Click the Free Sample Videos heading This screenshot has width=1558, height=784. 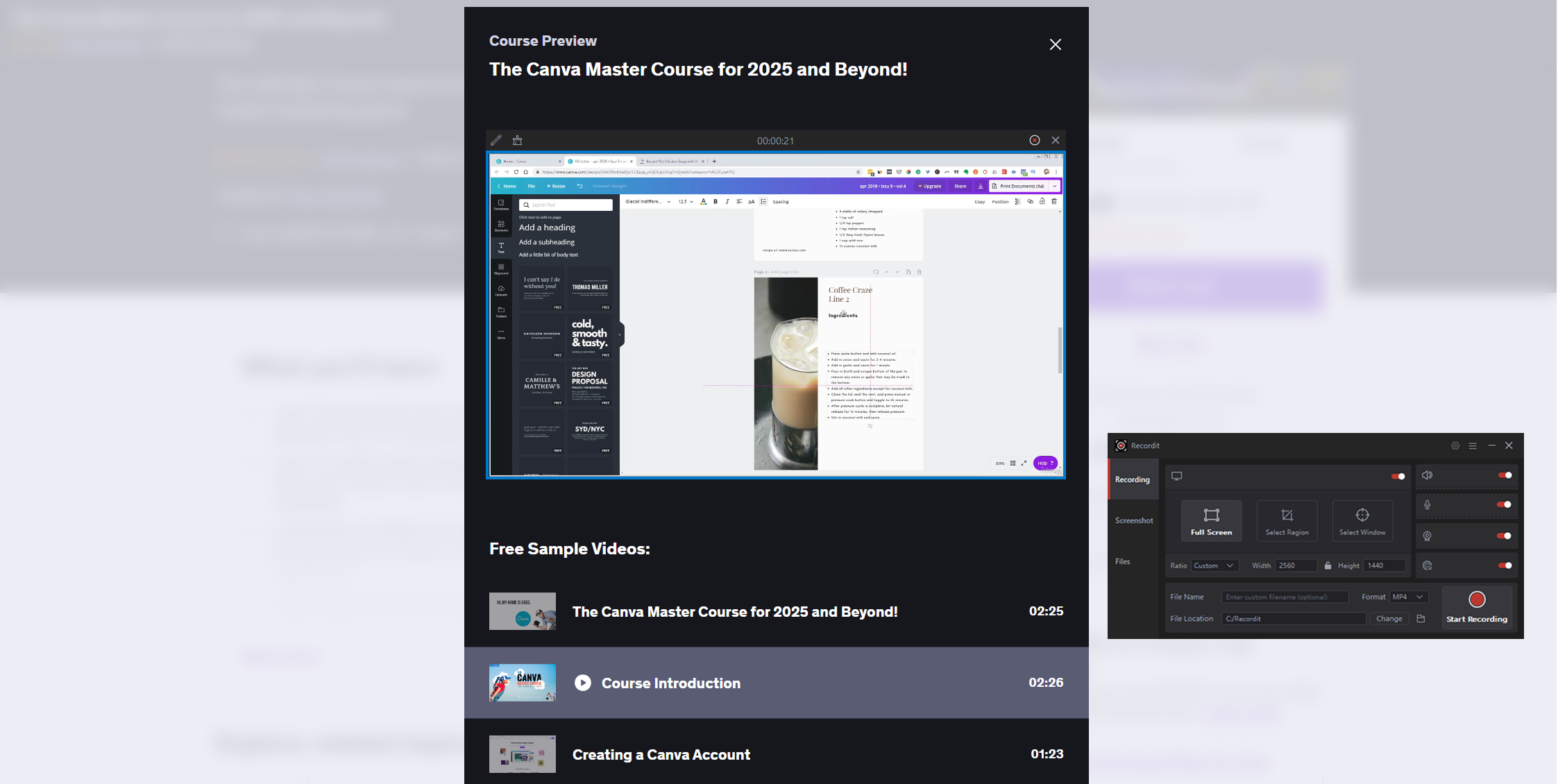pos(570,549)
